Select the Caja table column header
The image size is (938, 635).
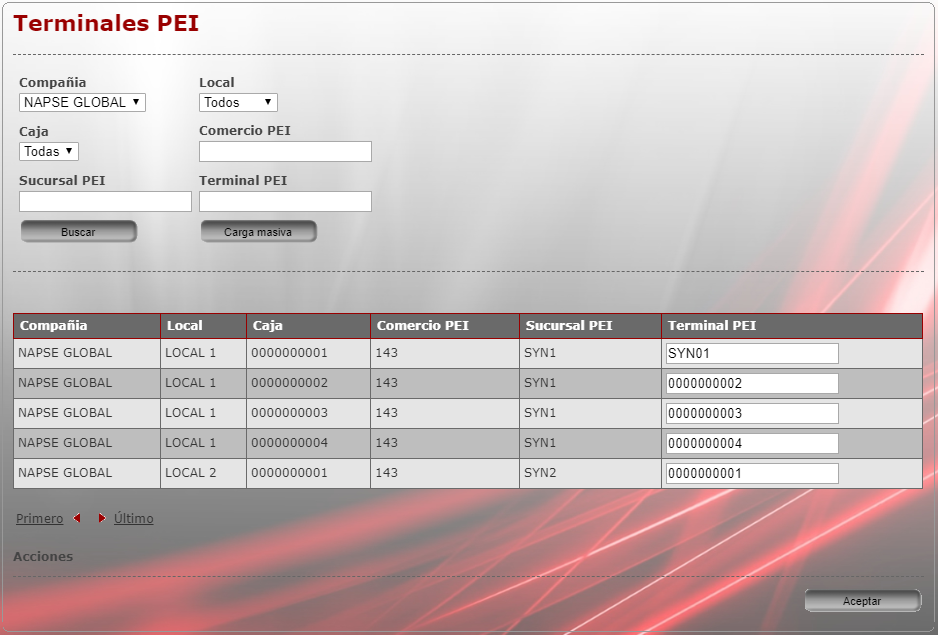308,326
